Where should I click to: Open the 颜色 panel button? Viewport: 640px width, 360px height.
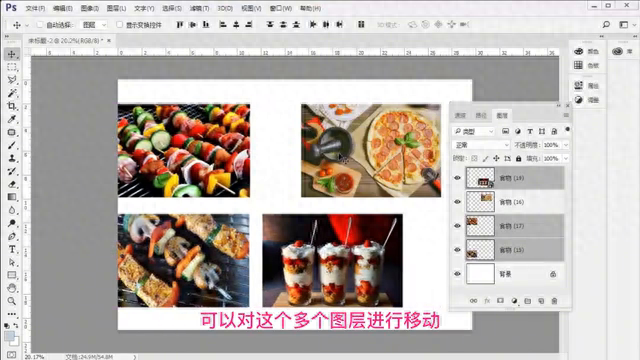587,51
